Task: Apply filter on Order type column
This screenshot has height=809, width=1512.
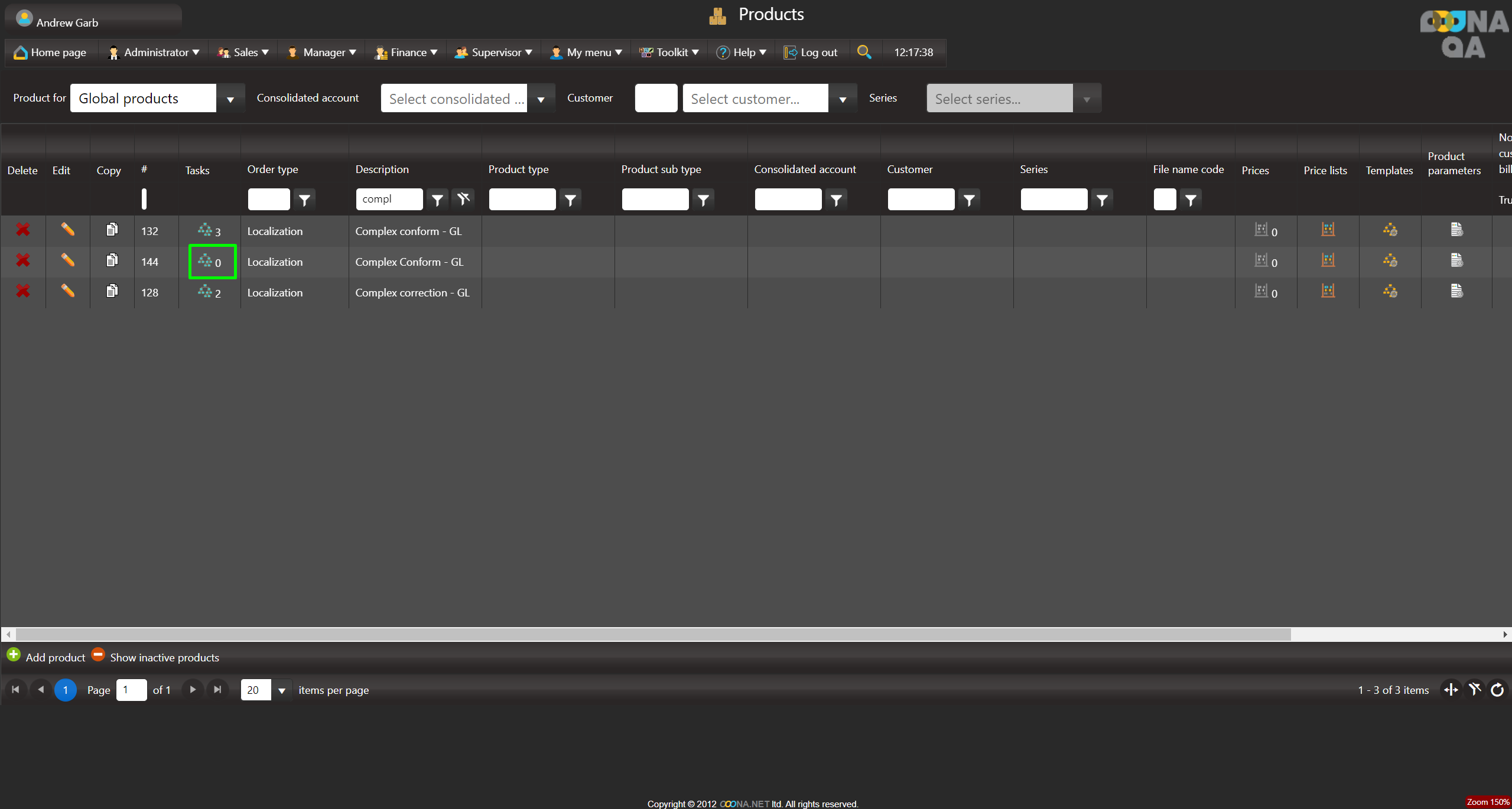Action: point(304,200)
